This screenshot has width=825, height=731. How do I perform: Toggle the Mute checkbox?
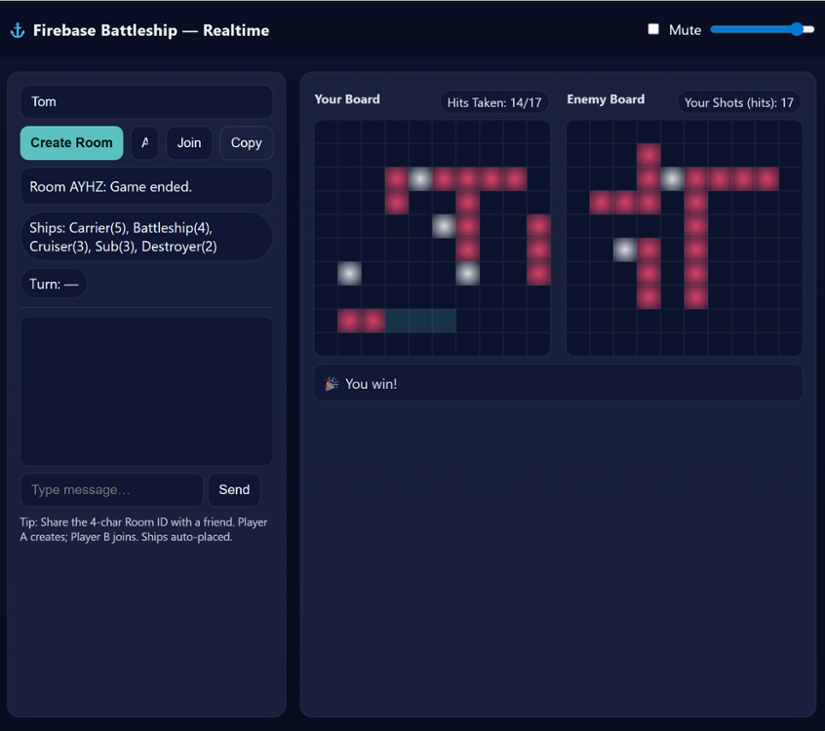(652, 29)
